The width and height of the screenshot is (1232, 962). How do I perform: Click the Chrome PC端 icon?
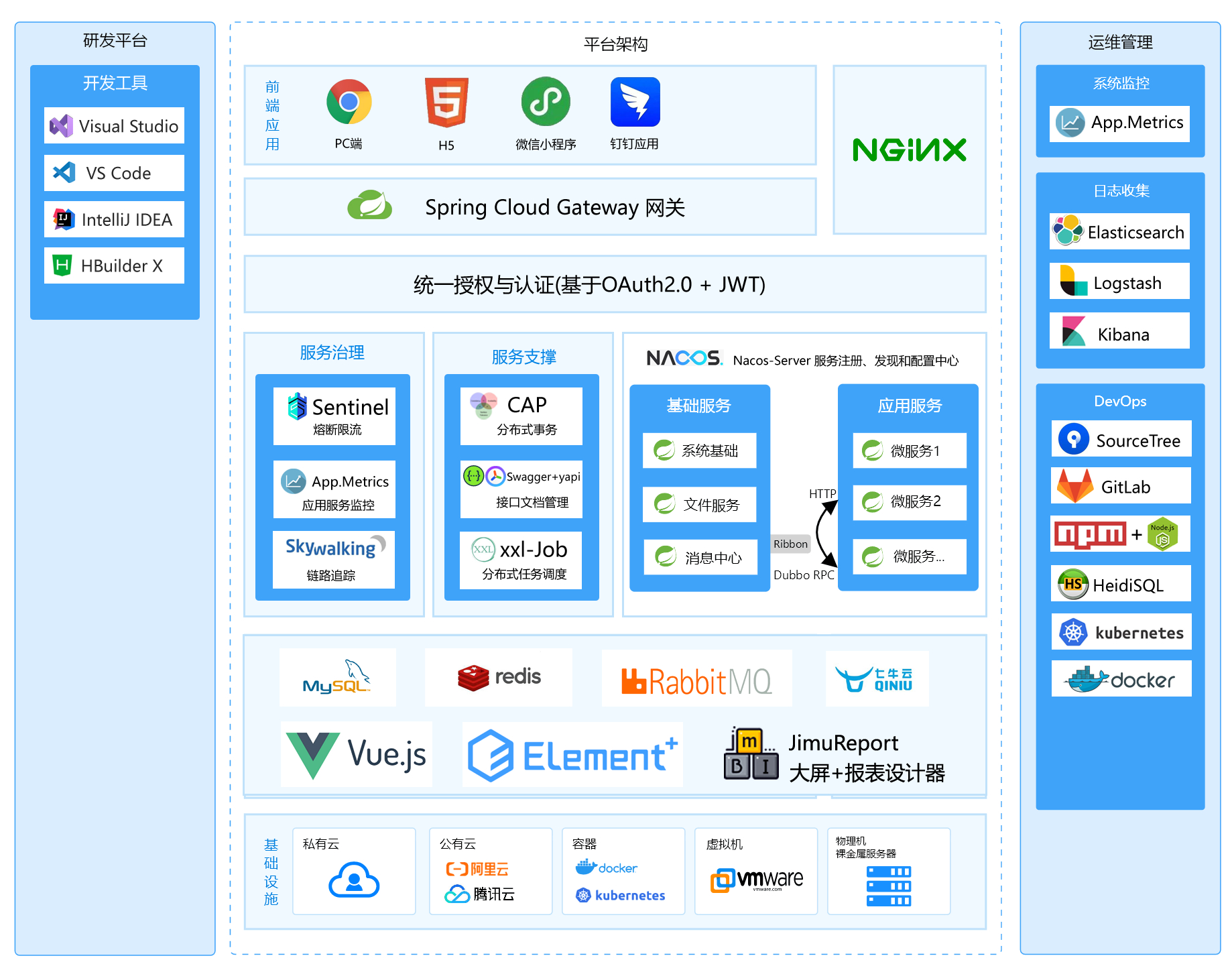tap(349, 102)
